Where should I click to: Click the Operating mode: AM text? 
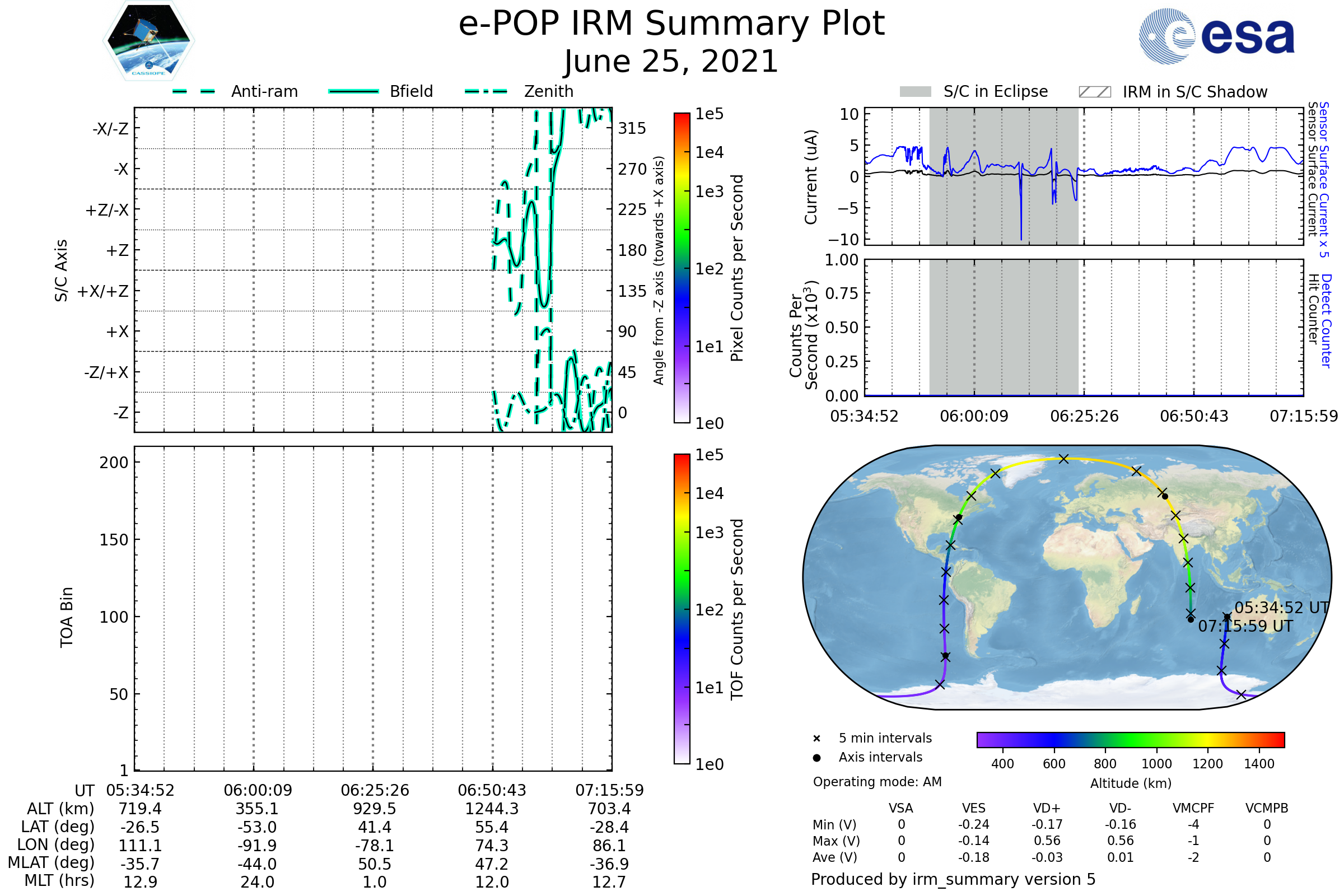pyautogui.click(x=877, y=782)
